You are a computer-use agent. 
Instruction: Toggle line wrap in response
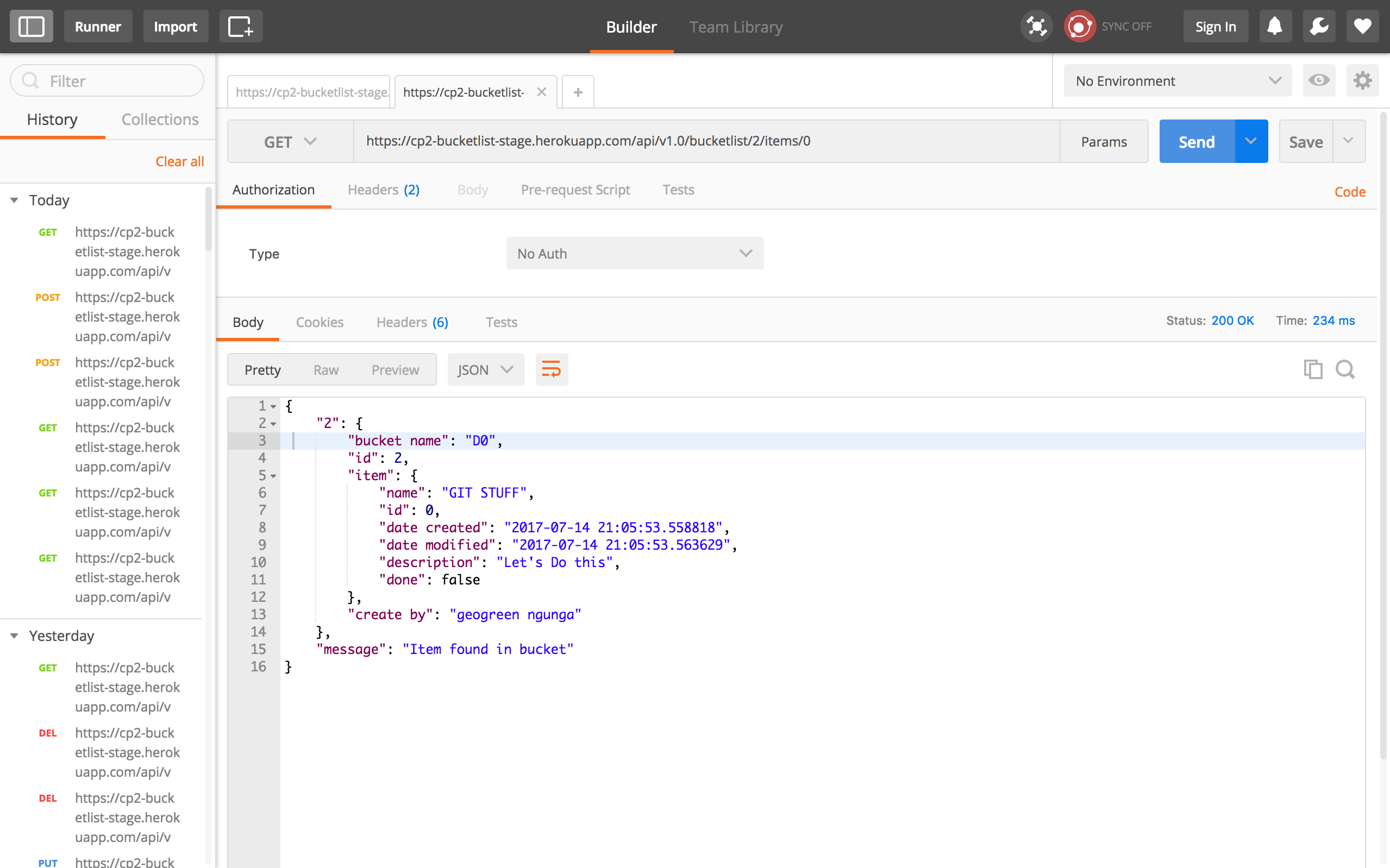click(551, 369)
